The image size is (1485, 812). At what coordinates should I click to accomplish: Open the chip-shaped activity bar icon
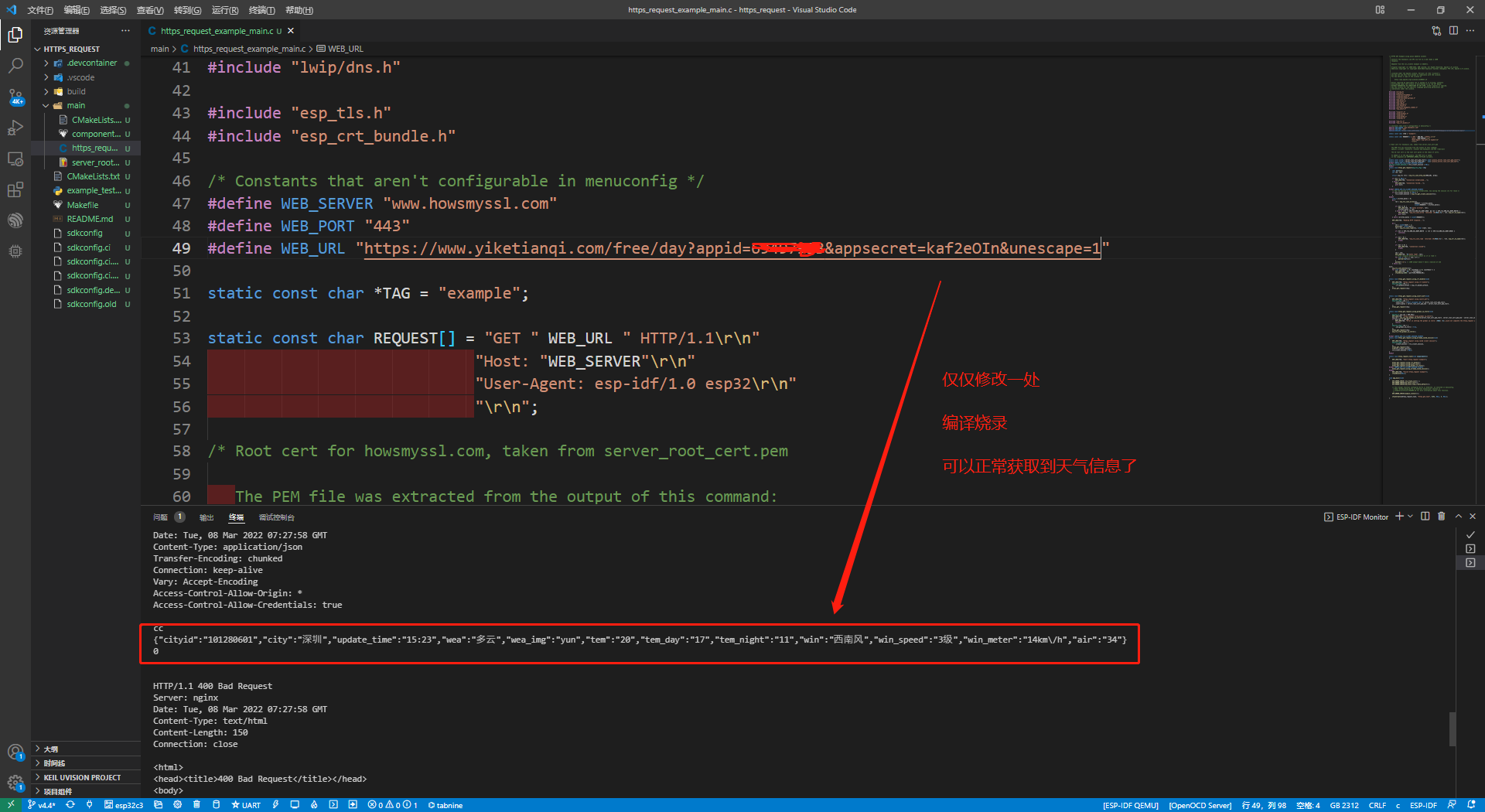point(15,251)
